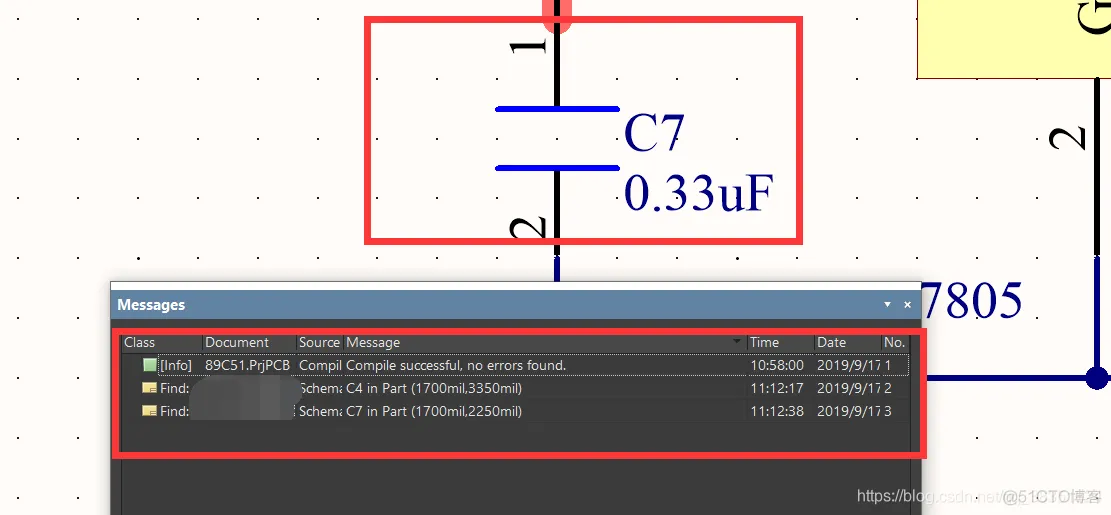The height and width of the screenshot is (515, 1111).
Task: Select the 0.33uF capacitor value text
Action: point(698,194)
